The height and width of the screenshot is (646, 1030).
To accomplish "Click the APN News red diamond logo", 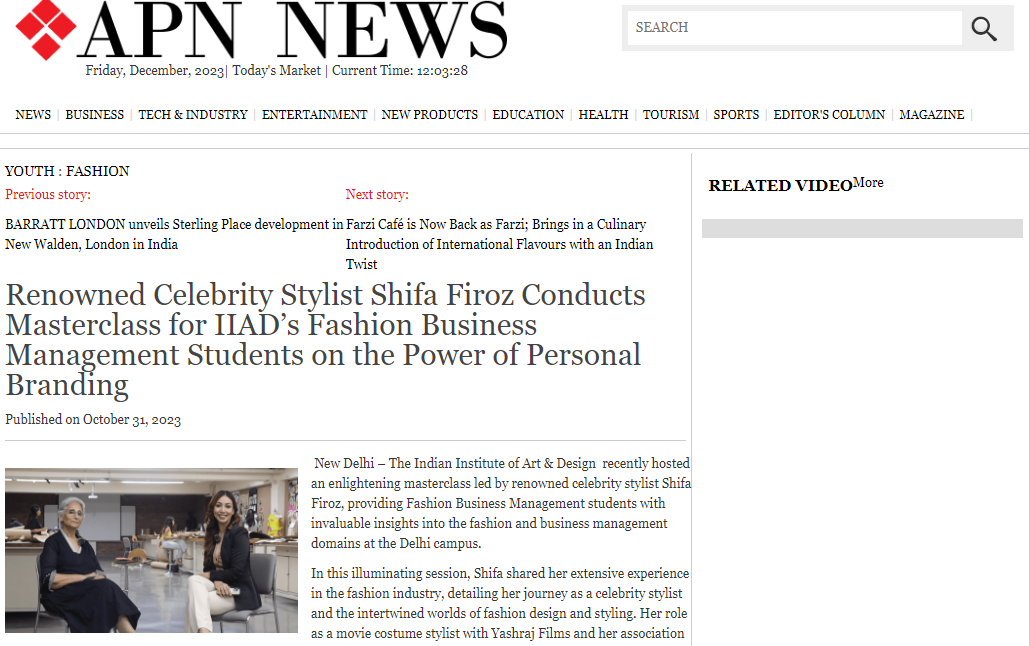I will point(45,30).
